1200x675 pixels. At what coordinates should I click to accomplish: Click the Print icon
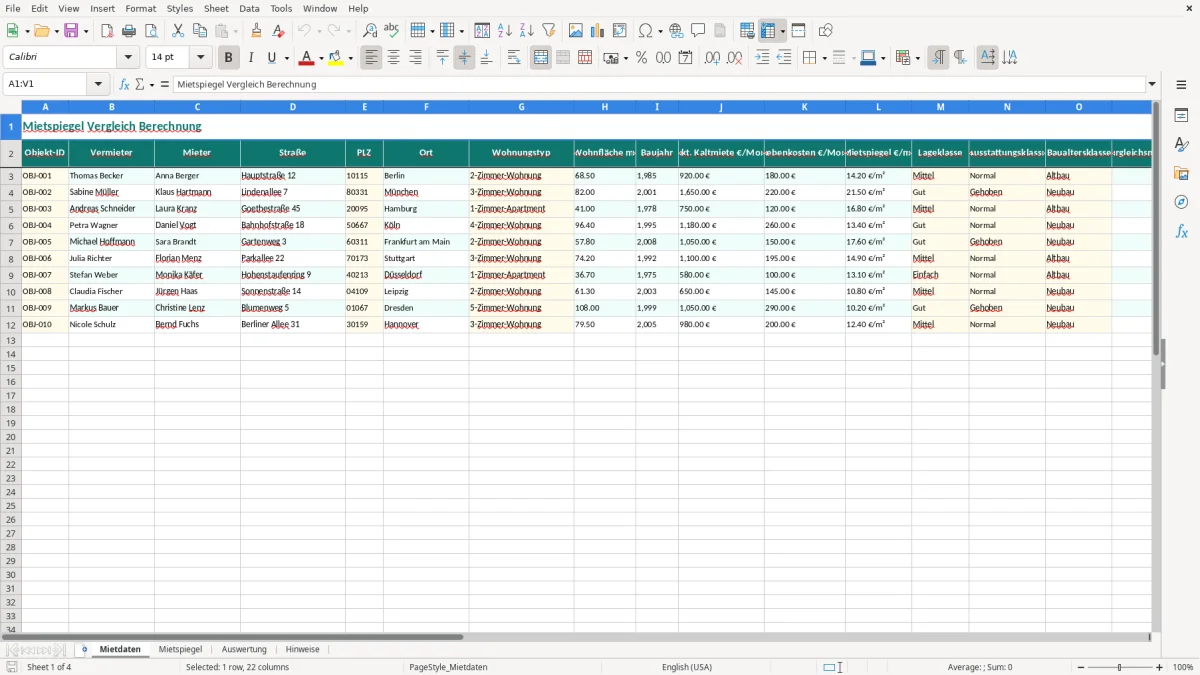coord(129,31)
